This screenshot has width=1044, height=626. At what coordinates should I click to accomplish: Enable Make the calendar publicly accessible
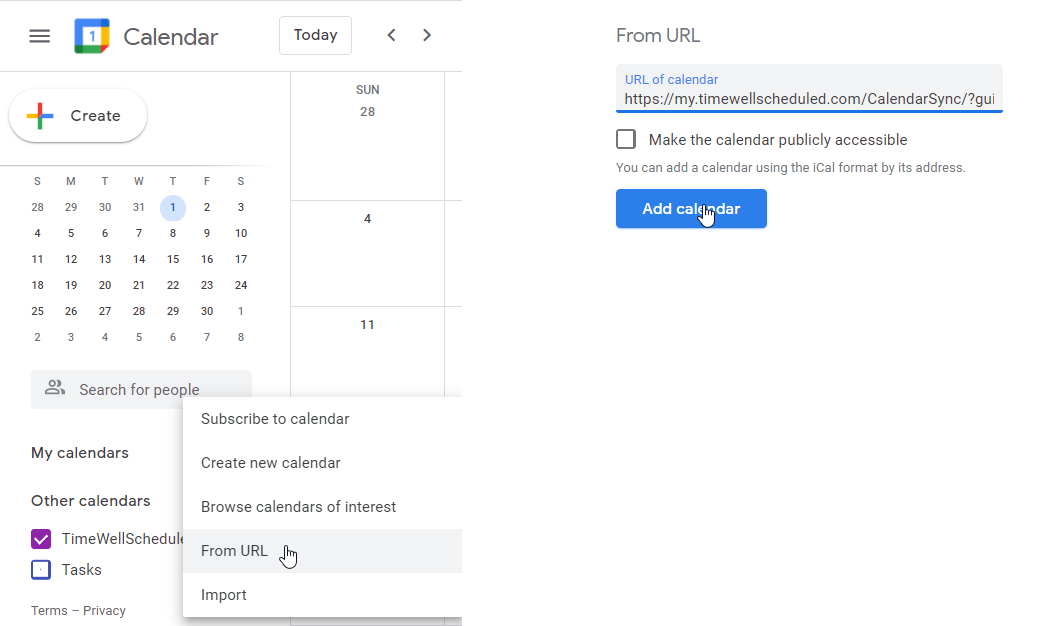626,140
